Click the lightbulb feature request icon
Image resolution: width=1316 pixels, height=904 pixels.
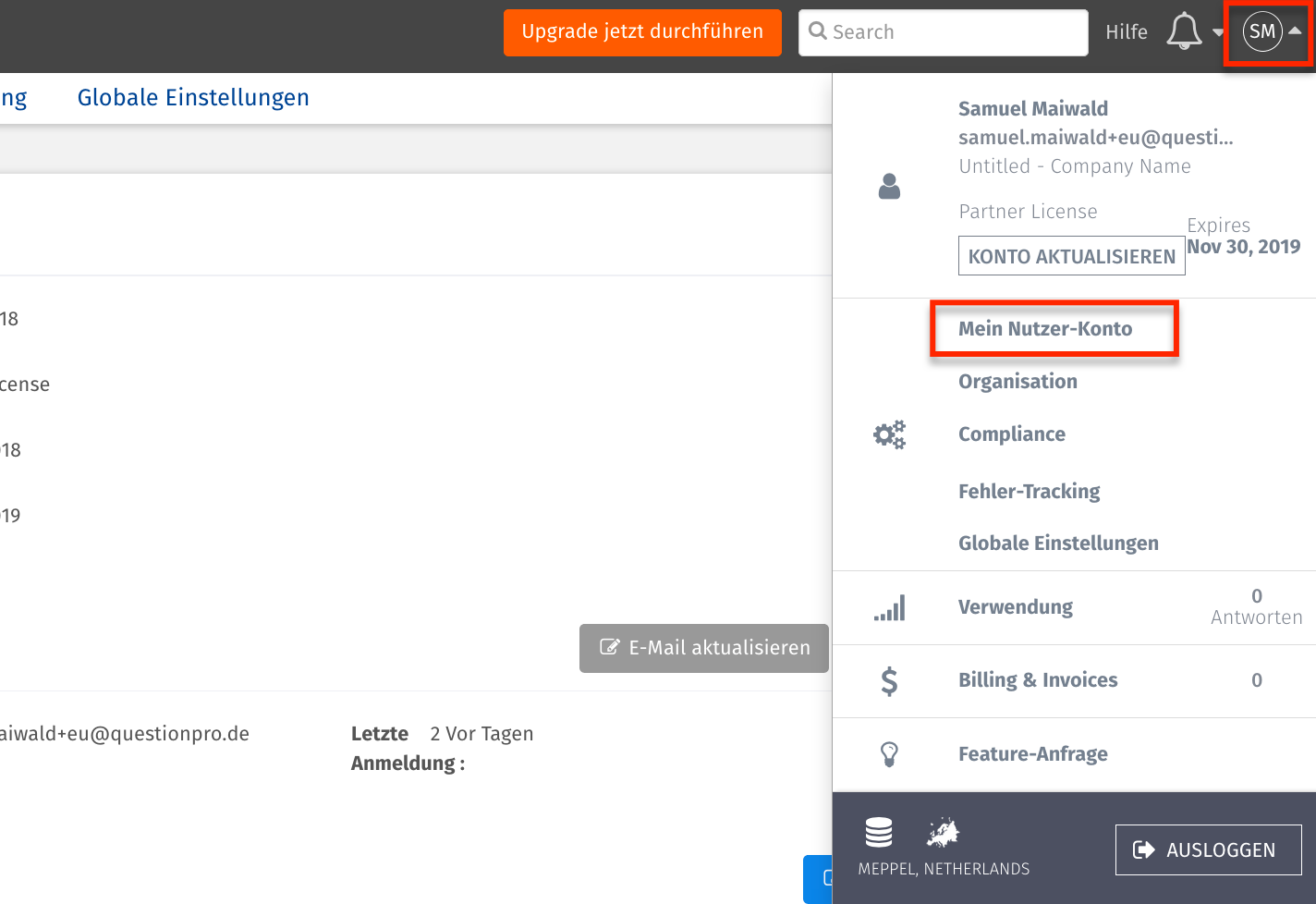(x=889, y=754)
